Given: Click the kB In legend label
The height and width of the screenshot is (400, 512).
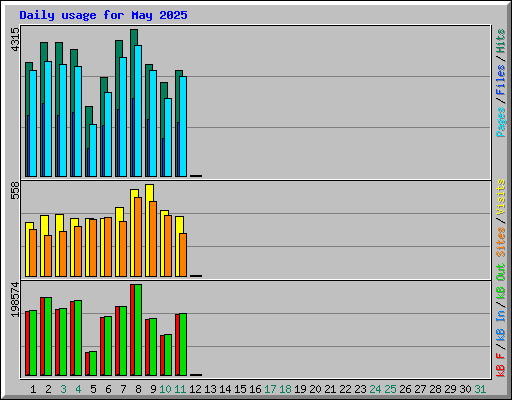Looking at the screenshot, I should (500, 325).
